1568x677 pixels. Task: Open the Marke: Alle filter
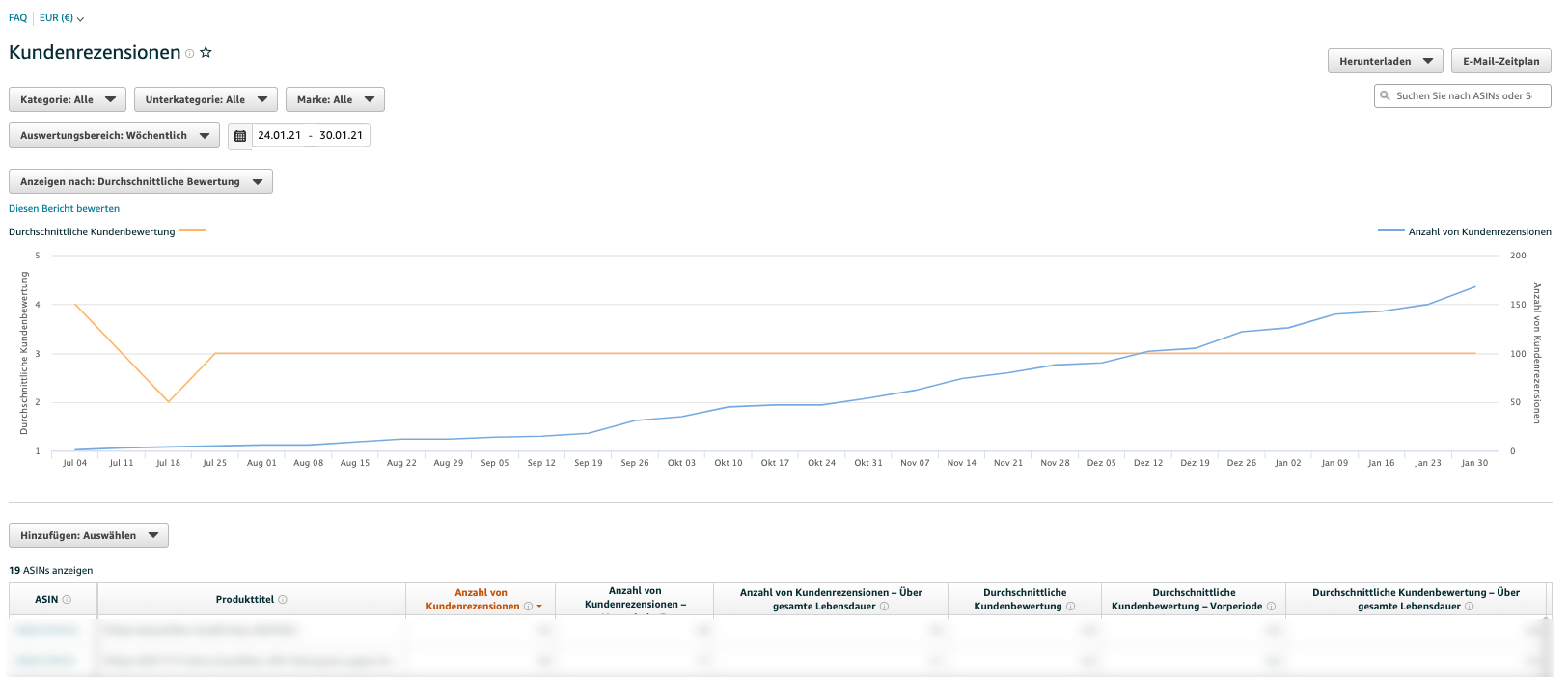click(x=335, y=99)
